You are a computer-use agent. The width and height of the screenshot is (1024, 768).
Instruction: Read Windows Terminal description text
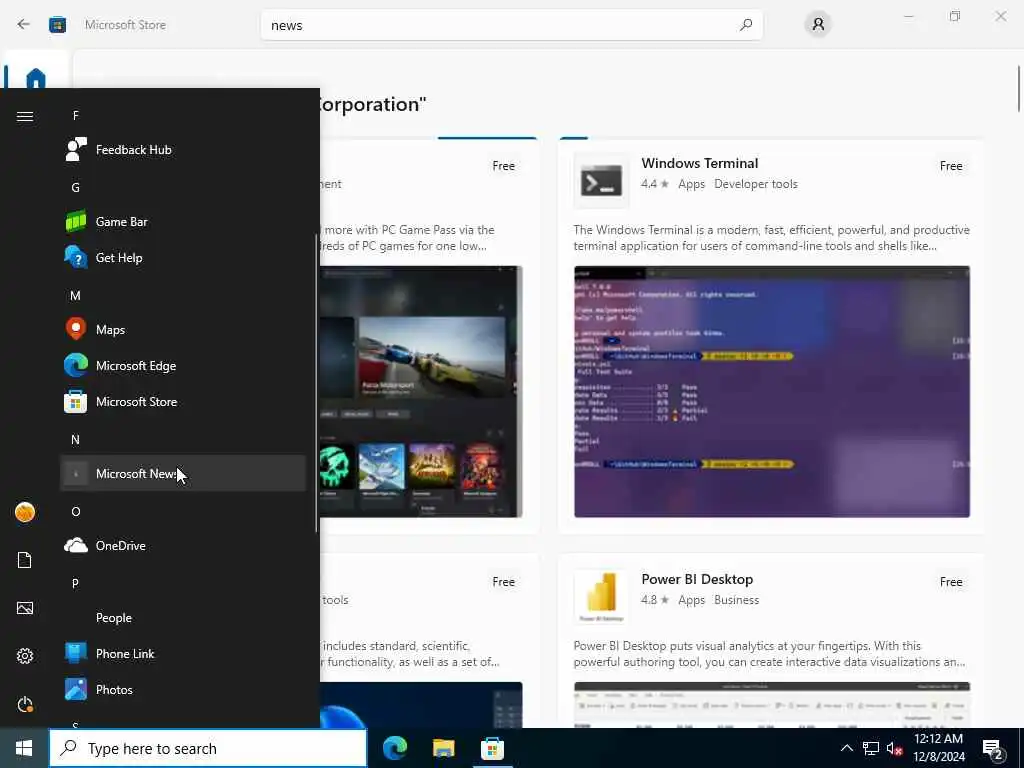pos(771,238)
